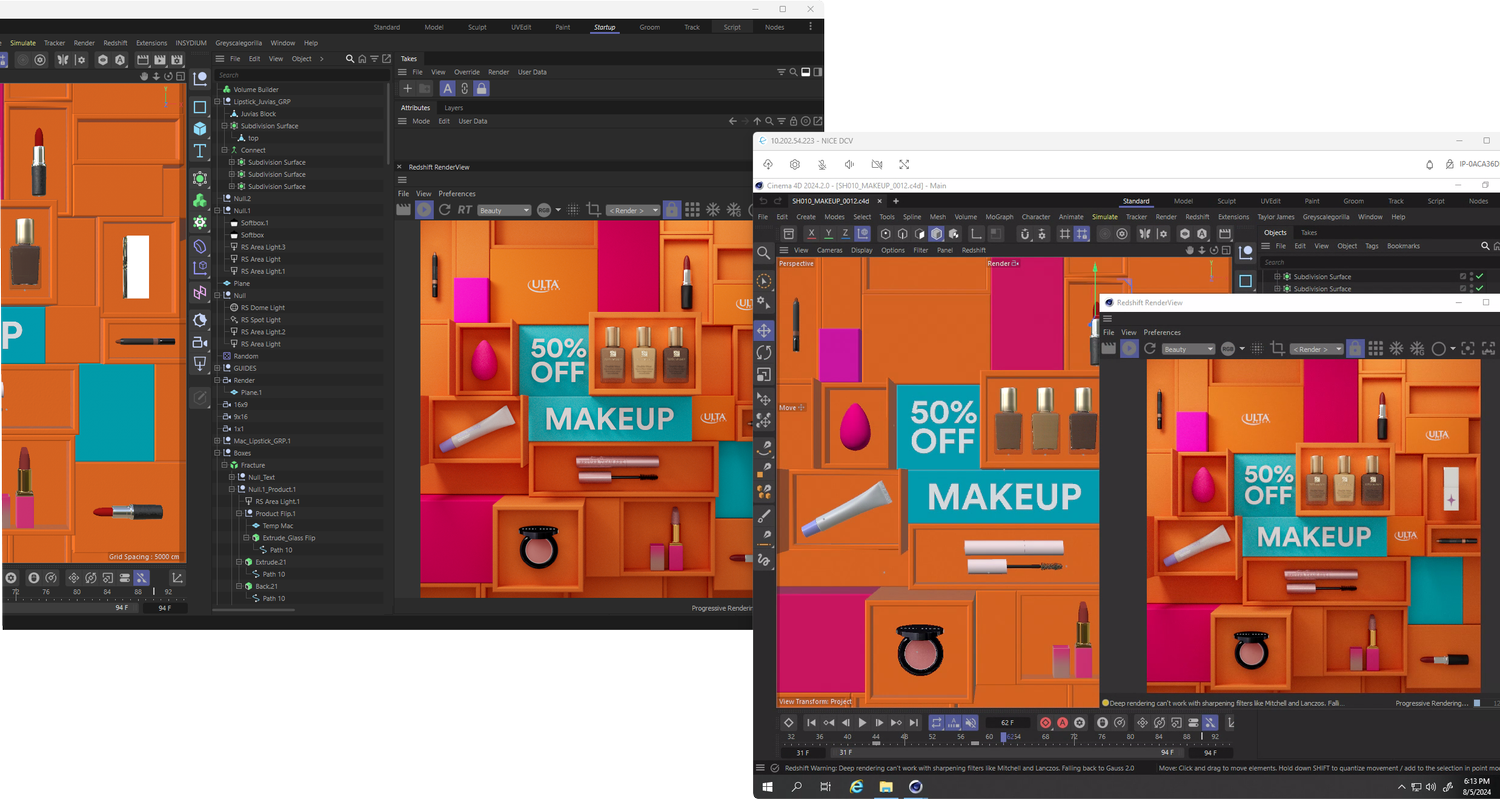Click NICE DCV speaker audio icon
Viewport: 1500px width, 811px height.
click(x=849, y=164)
